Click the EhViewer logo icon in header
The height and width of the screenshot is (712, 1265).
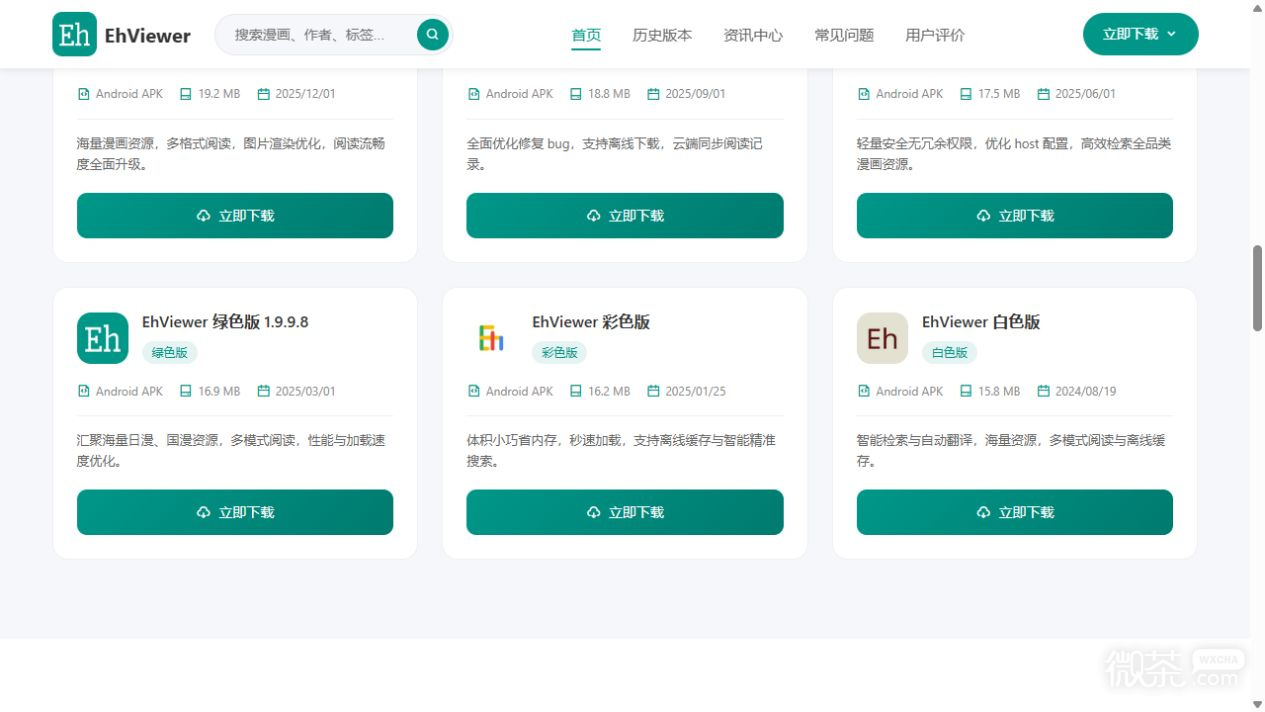pyautogui.click(x=75, y=35)
